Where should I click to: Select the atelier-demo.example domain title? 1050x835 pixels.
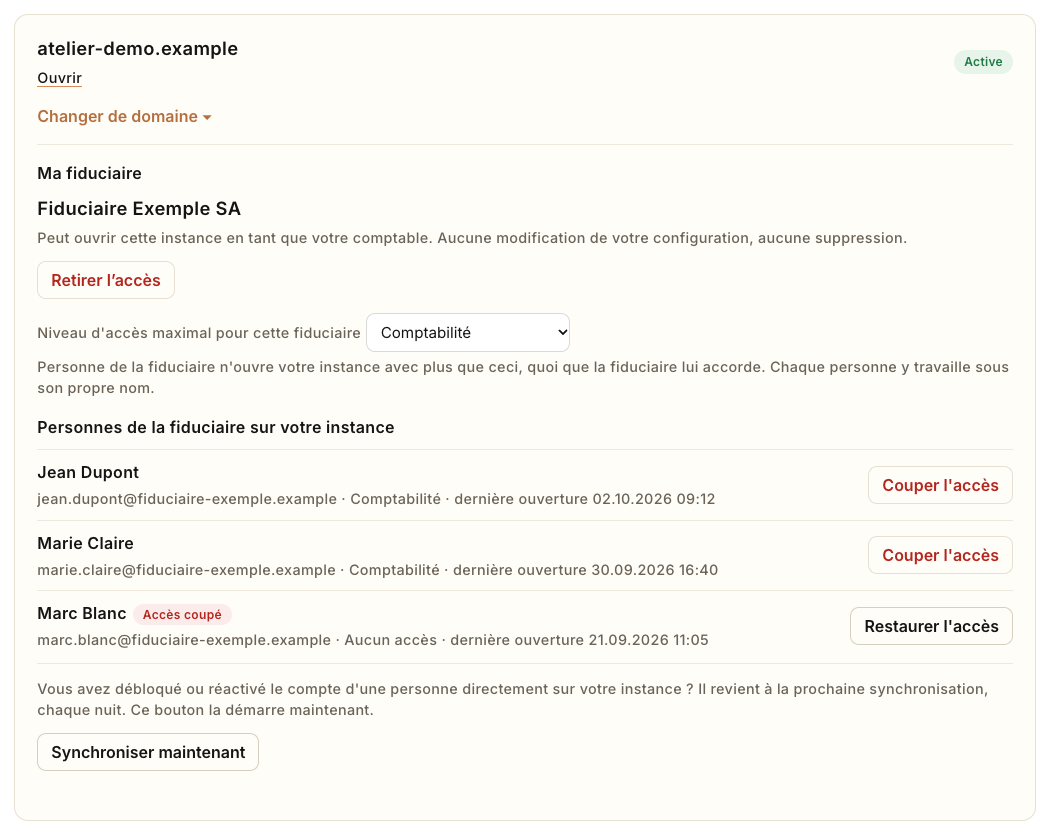coord(138,49)
